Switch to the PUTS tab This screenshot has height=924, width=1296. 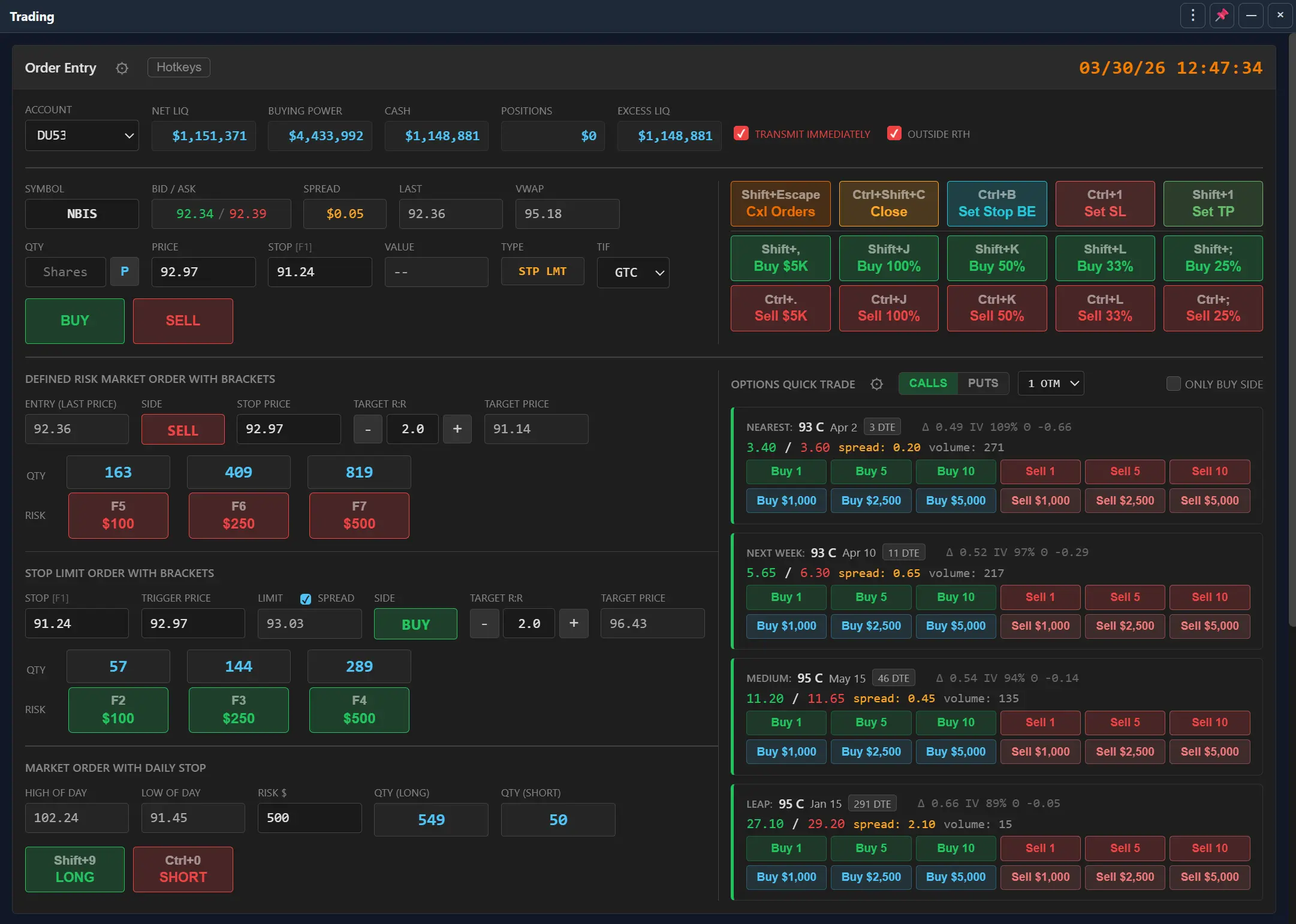click(x=982, y=383)
